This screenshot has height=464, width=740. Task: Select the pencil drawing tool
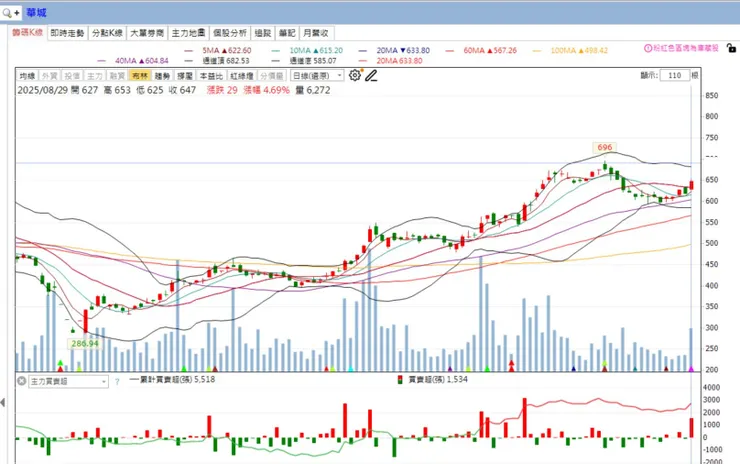click(x=371, y=76)
